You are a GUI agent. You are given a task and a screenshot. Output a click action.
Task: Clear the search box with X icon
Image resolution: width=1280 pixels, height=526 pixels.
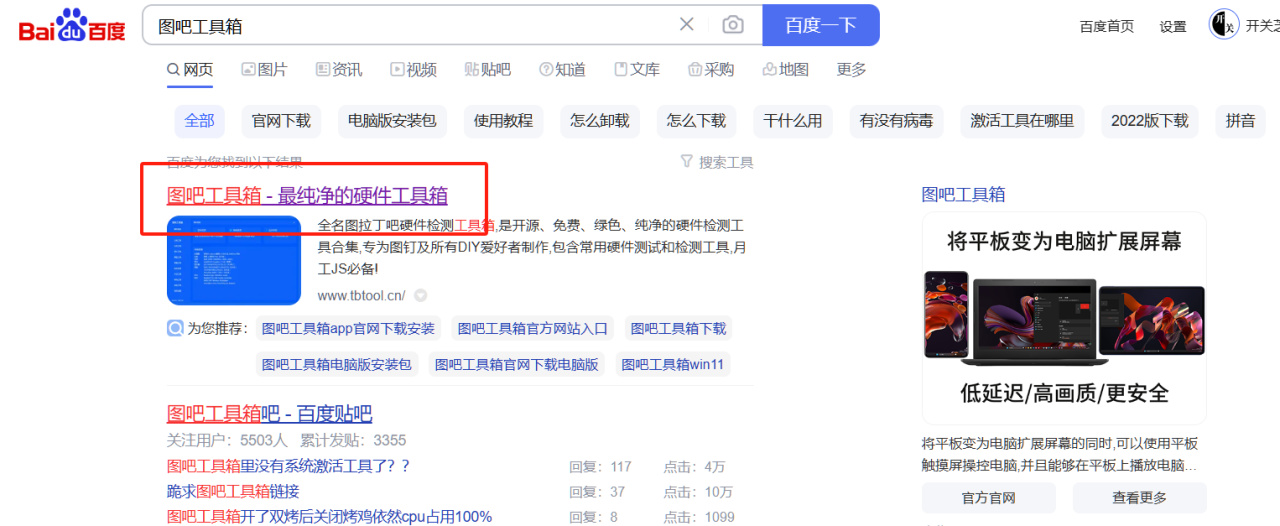point(686,25)
